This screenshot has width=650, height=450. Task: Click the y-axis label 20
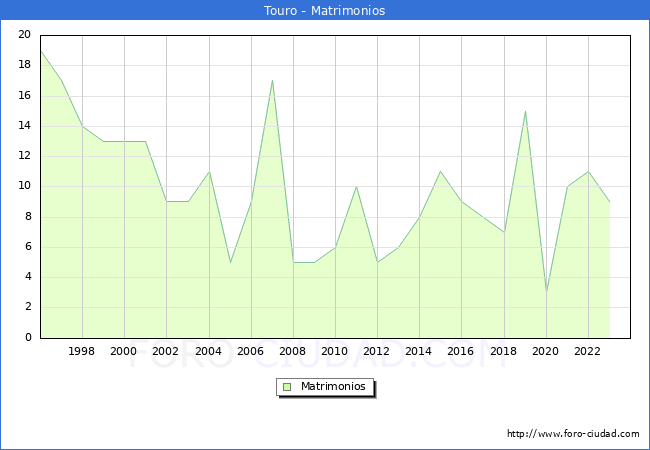[x=25, y=34]
